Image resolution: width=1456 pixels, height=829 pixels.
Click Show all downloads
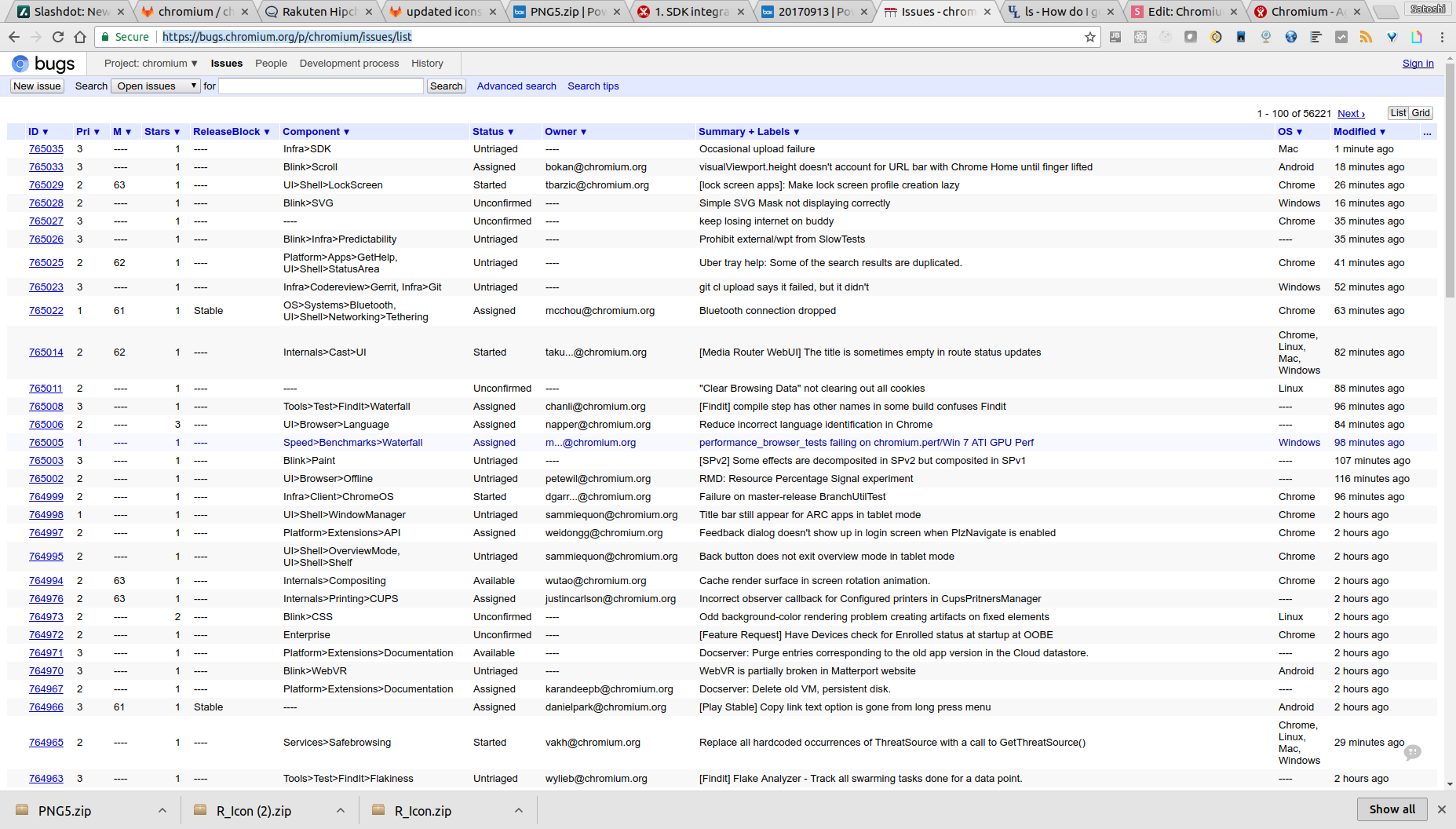pyautogui.click(x=1392, y=809)
